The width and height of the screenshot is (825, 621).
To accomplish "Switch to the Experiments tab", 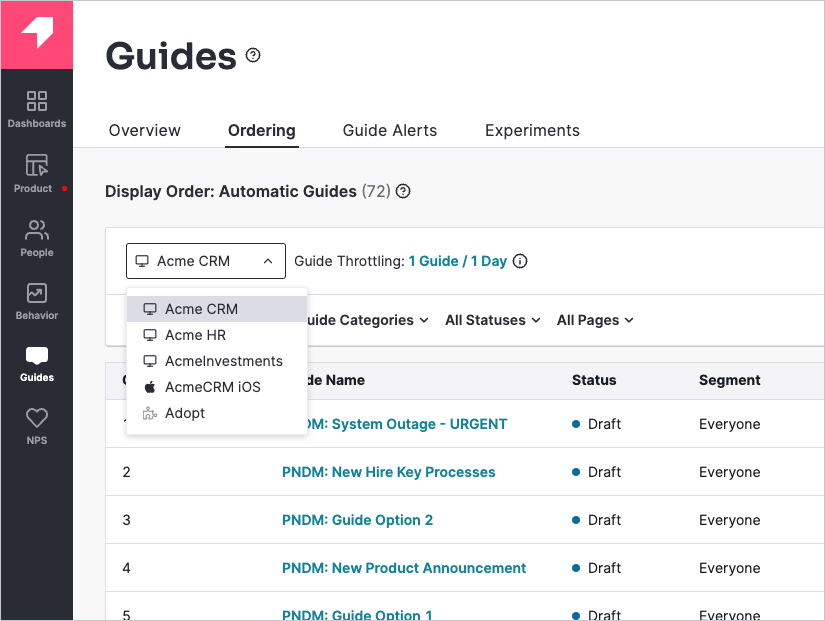I will coord(531,130).
